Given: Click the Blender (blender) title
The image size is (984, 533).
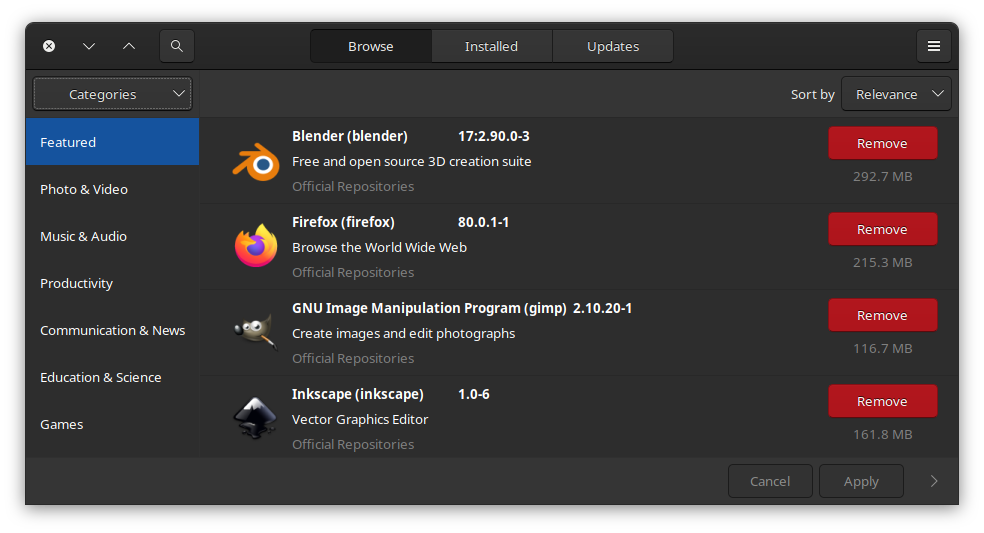Looking at the screenshot, I should point(350,136).
